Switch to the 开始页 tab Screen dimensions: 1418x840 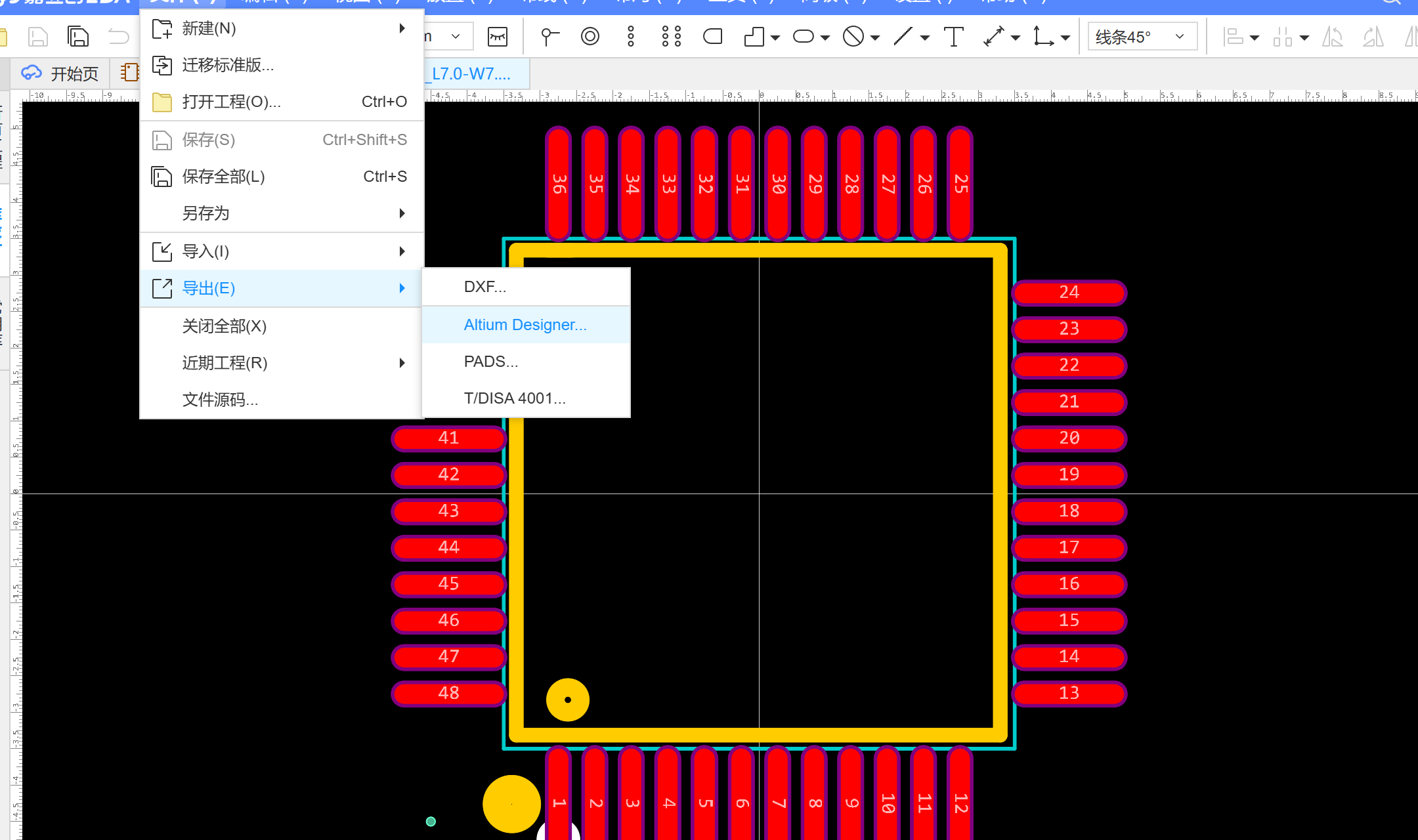60,73
